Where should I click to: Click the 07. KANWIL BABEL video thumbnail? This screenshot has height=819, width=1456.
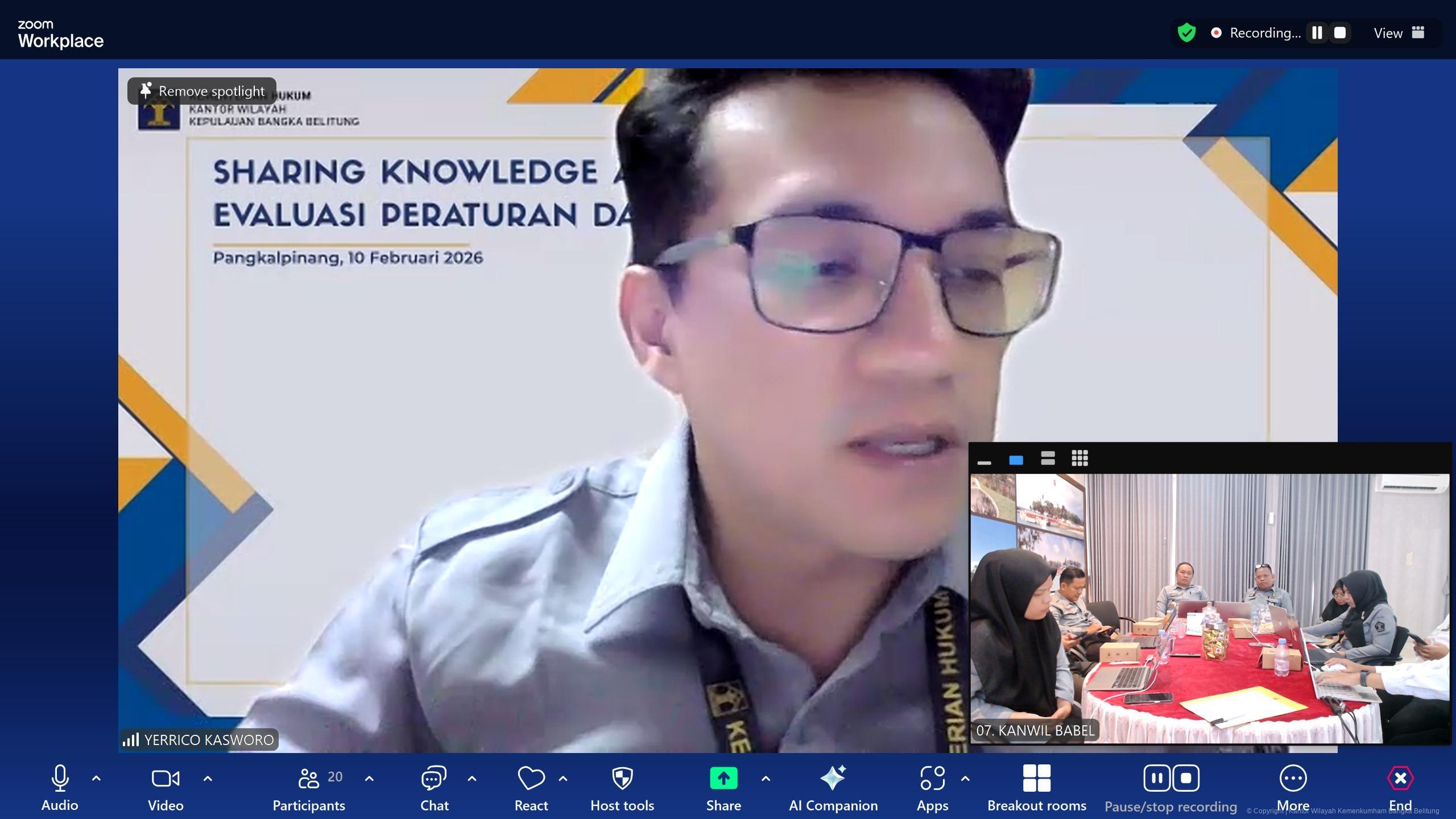pyautogui.click(x=1209, y=609)
